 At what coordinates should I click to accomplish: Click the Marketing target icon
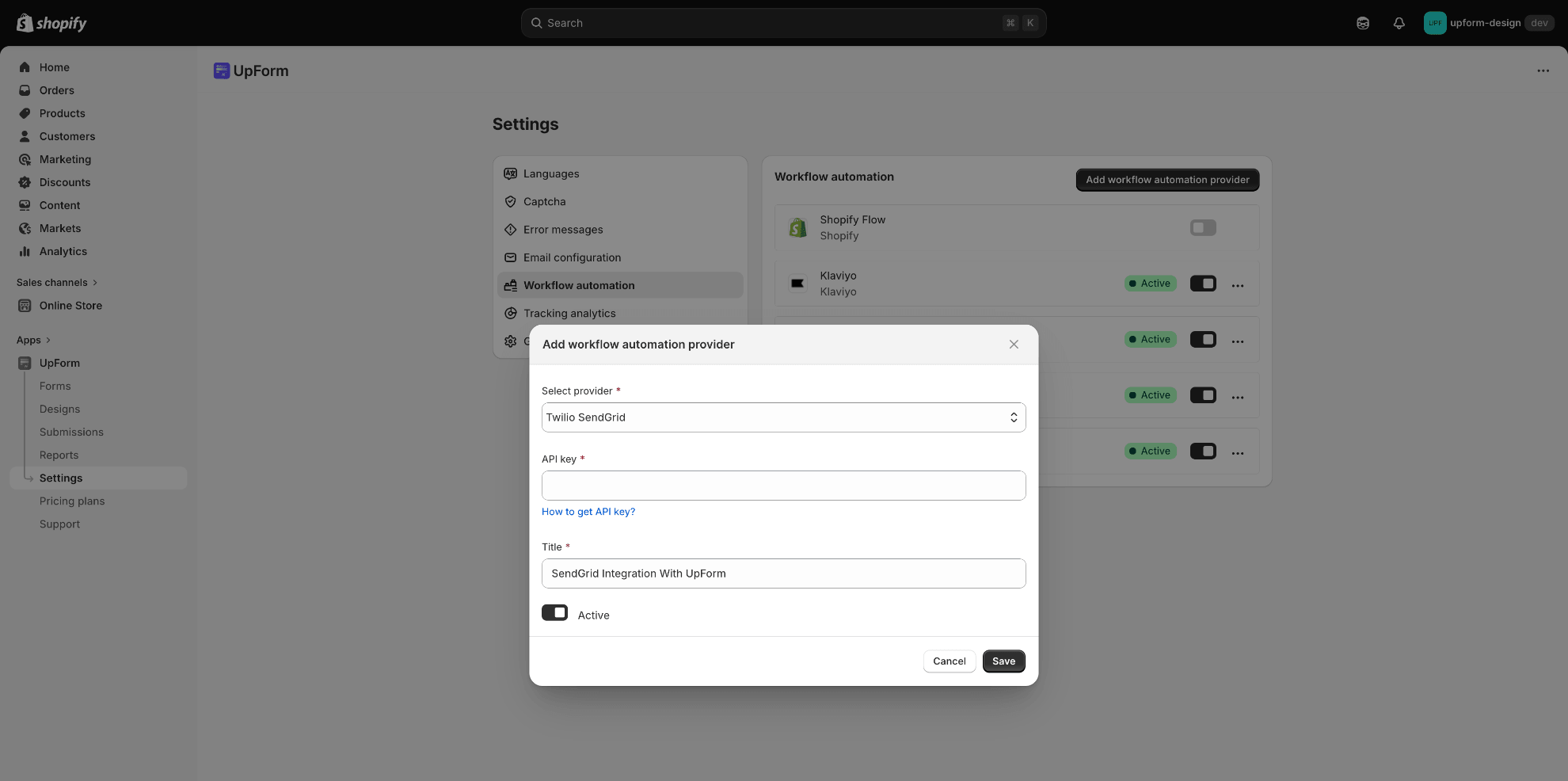click(x=25, y=159)
